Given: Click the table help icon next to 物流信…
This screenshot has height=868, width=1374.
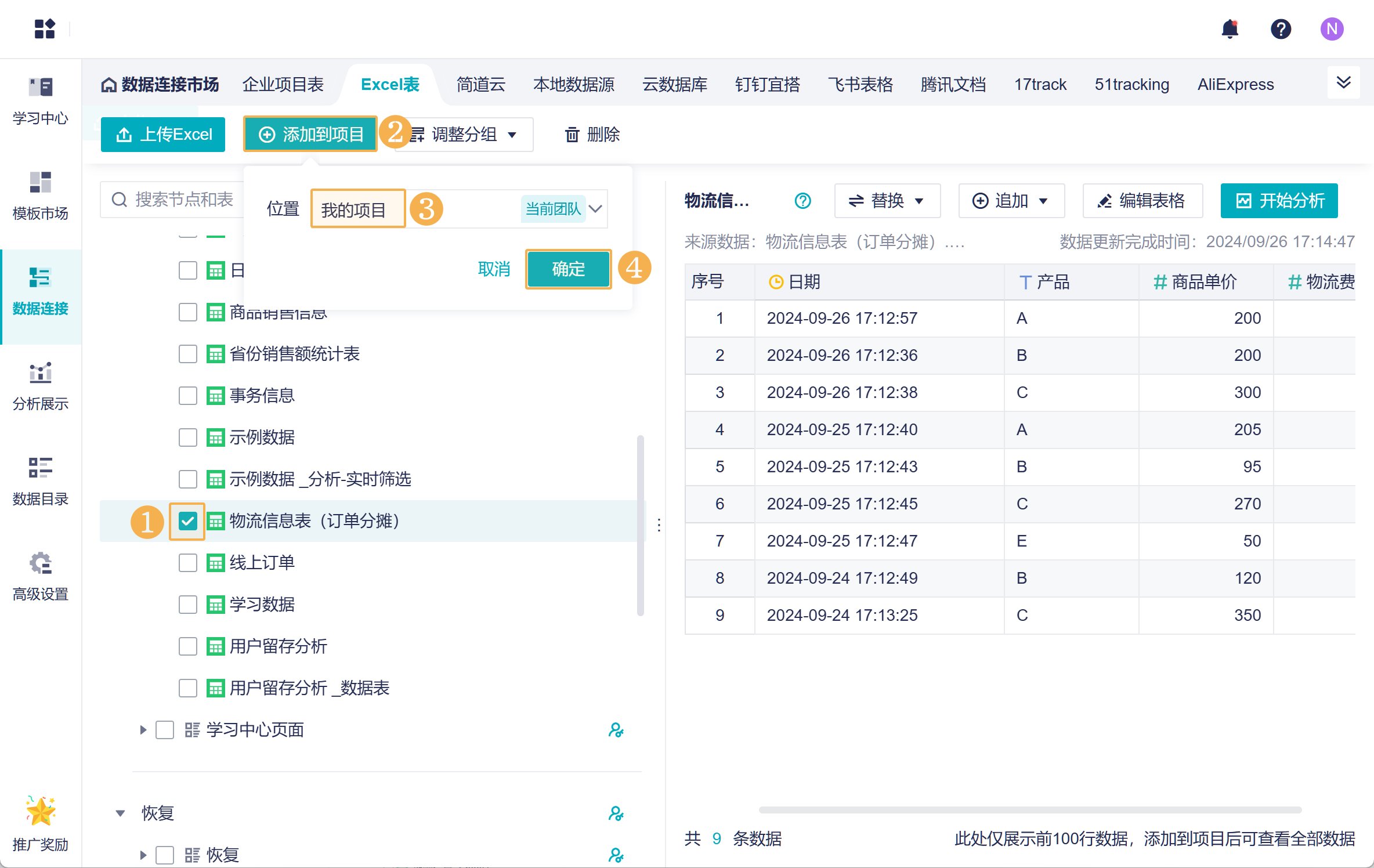Looking at the screenshot, I should click(x=802, y=201).
